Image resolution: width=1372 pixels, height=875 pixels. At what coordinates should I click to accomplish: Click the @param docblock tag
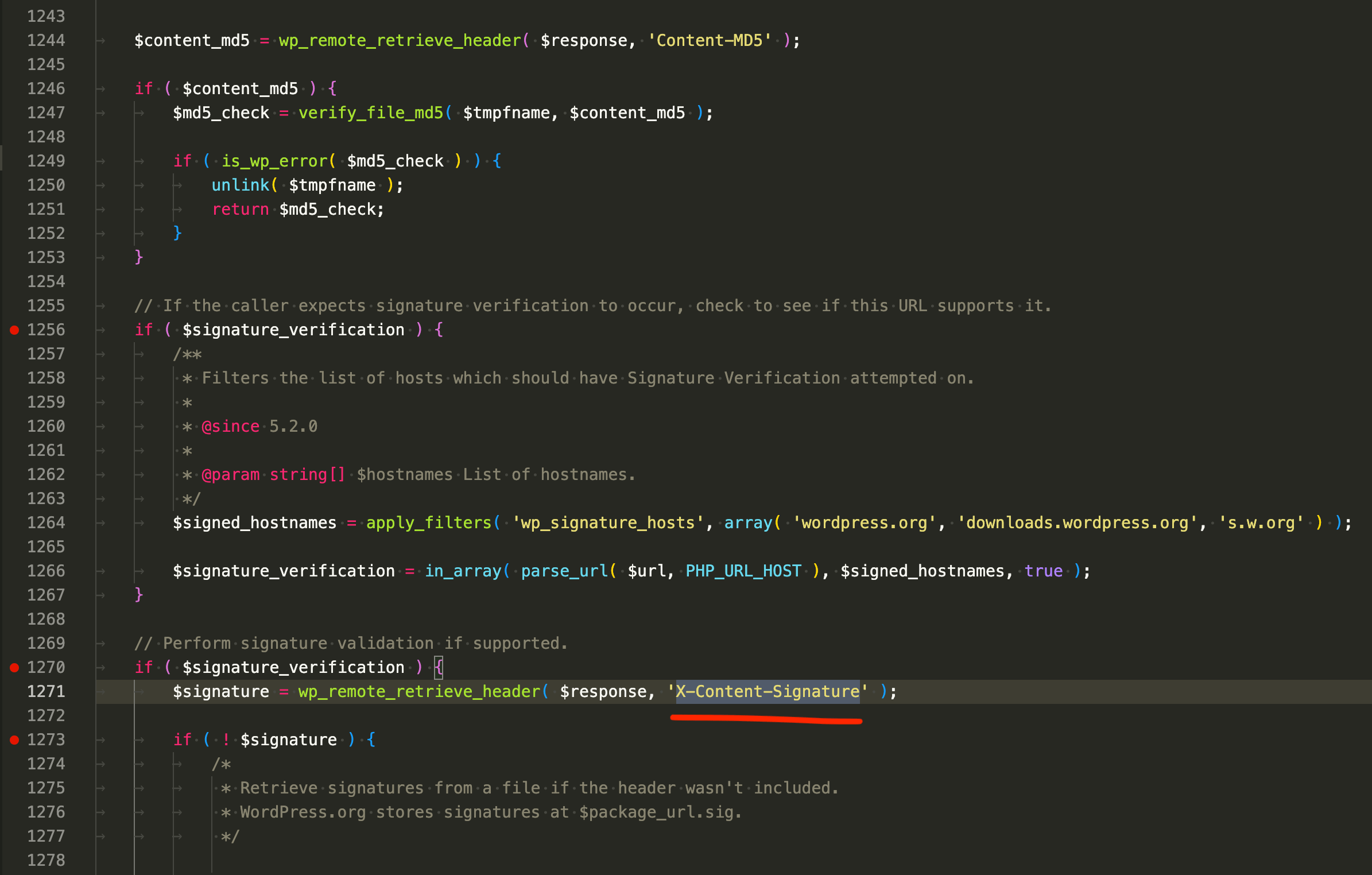pyautogui.click(x=231, y=474)
